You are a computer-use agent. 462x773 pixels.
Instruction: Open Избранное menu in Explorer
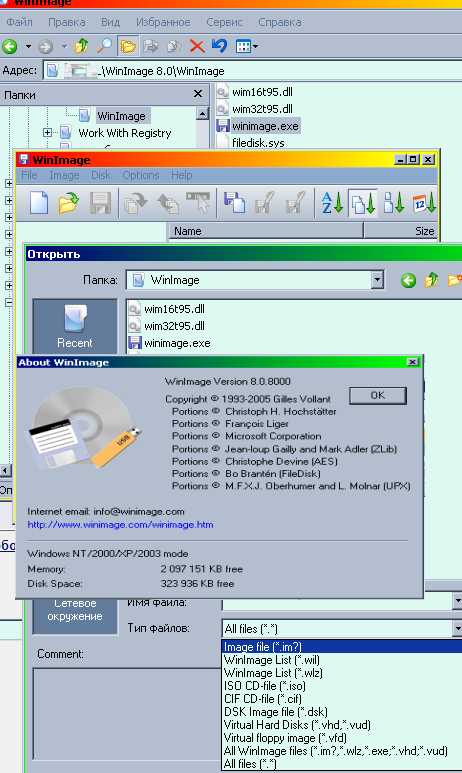[x=163, y=22]
